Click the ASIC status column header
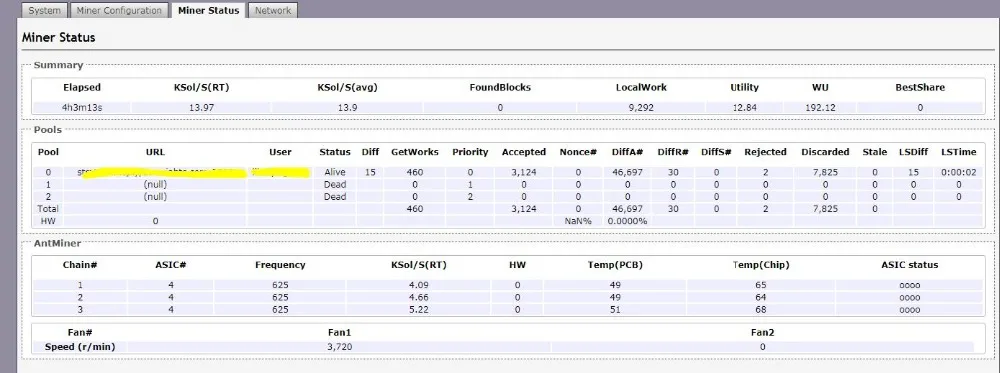The image size is (1000, 373). click(x=909, y=265)
